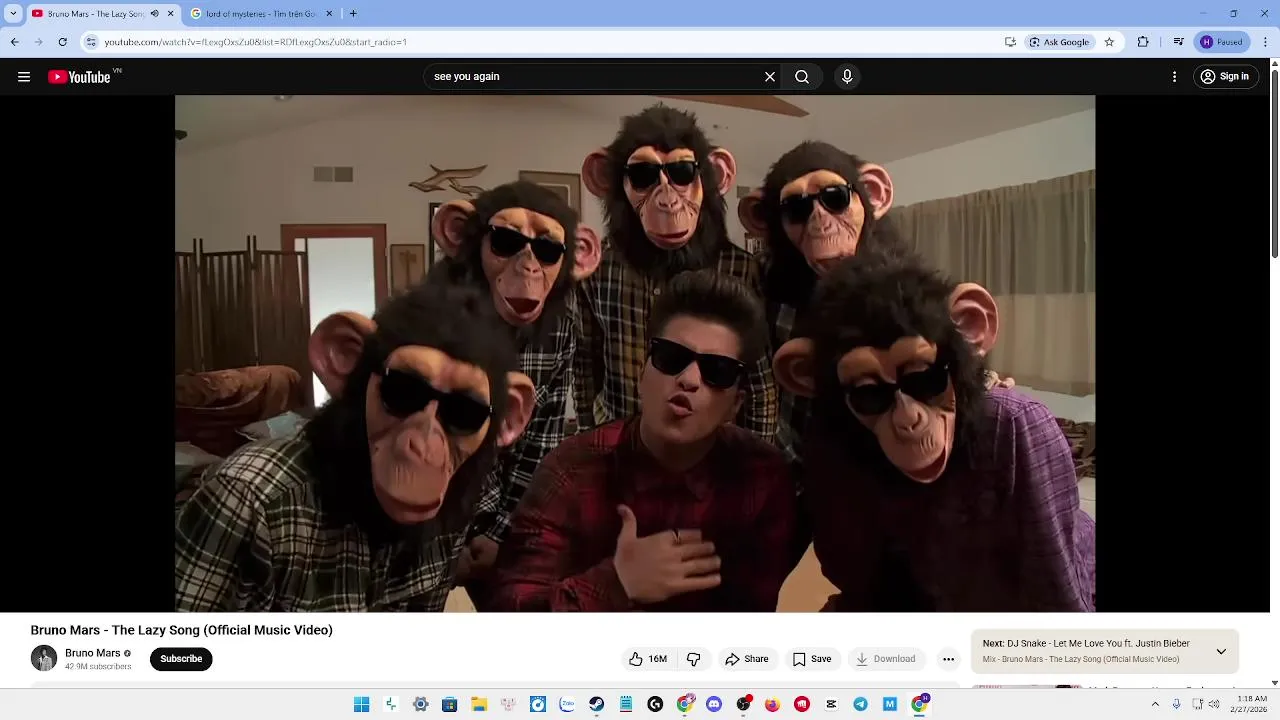Share the Lazy Song video
The image size is (1280, 720).
747,659
